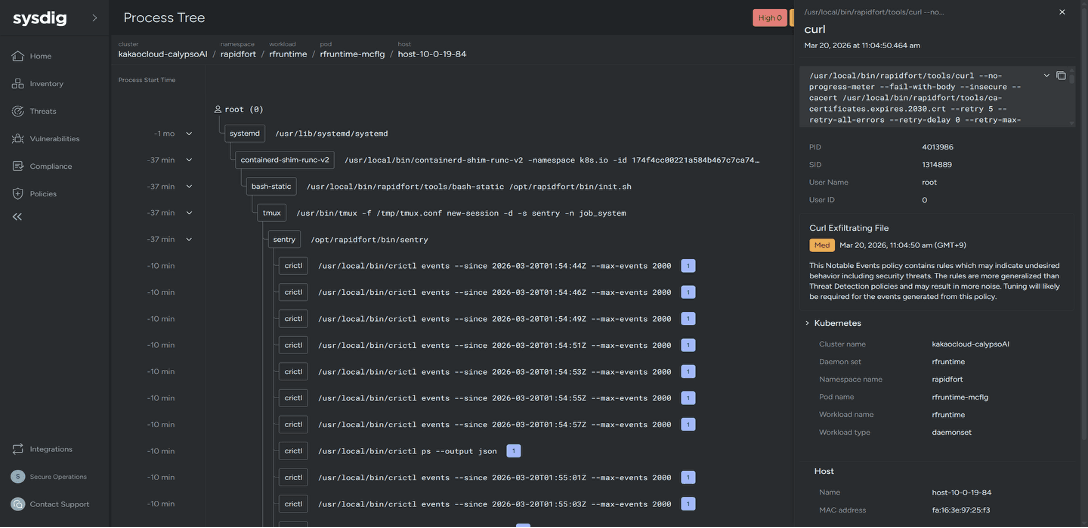Click the Curl Exfiltrating File title
Image resolution: width=1088 pixels, height=528 pixels.
(849, 228)
